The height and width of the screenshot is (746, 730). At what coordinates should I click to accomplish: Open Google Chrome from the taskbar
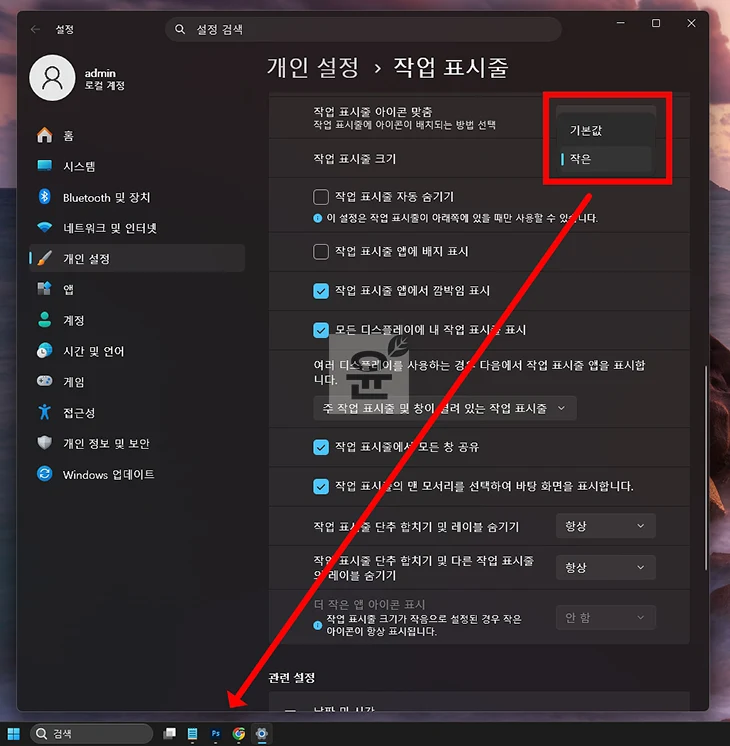click(x=239, y=734)
